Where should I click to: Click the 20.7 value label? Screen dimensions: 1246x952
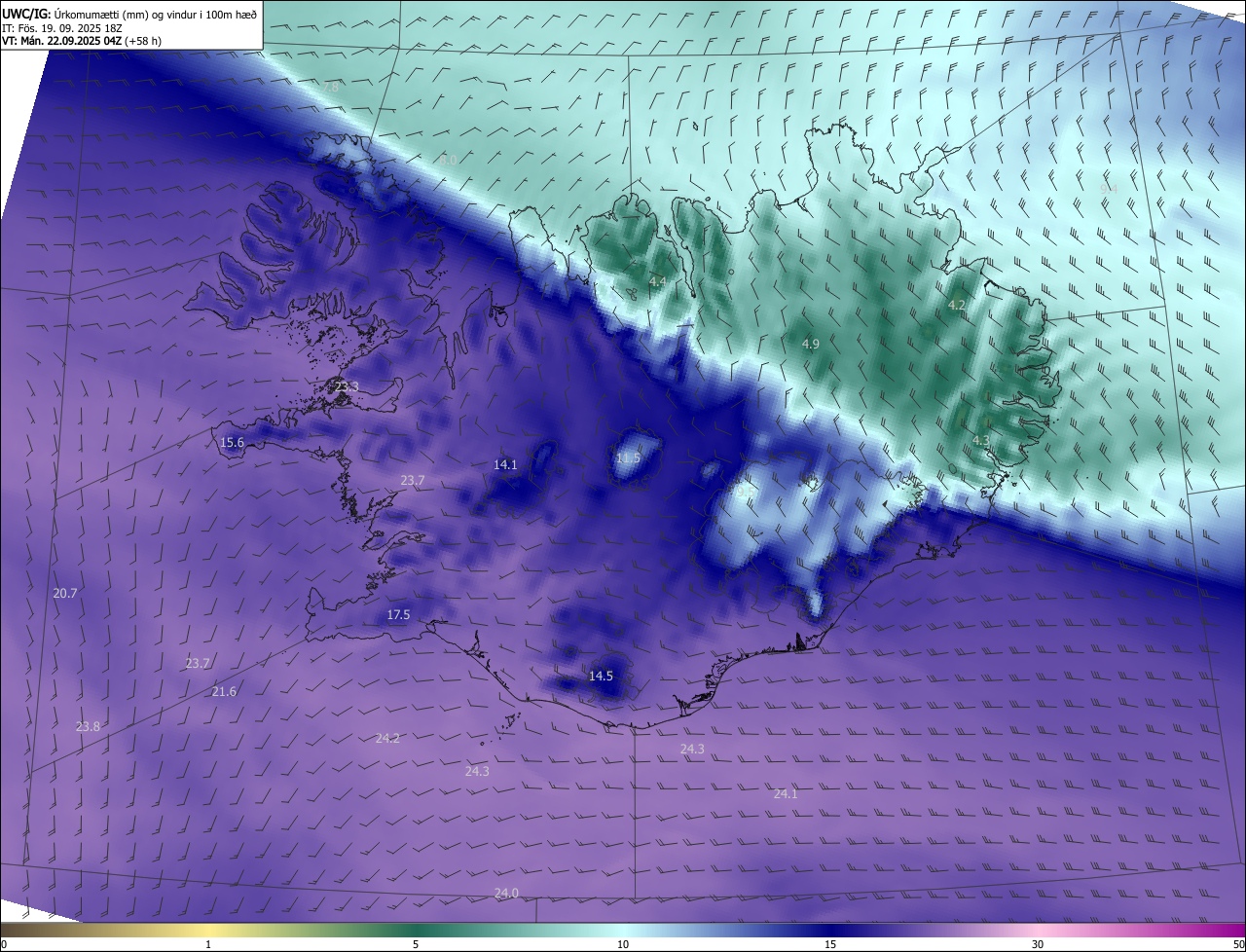click(x=65, y=593)
